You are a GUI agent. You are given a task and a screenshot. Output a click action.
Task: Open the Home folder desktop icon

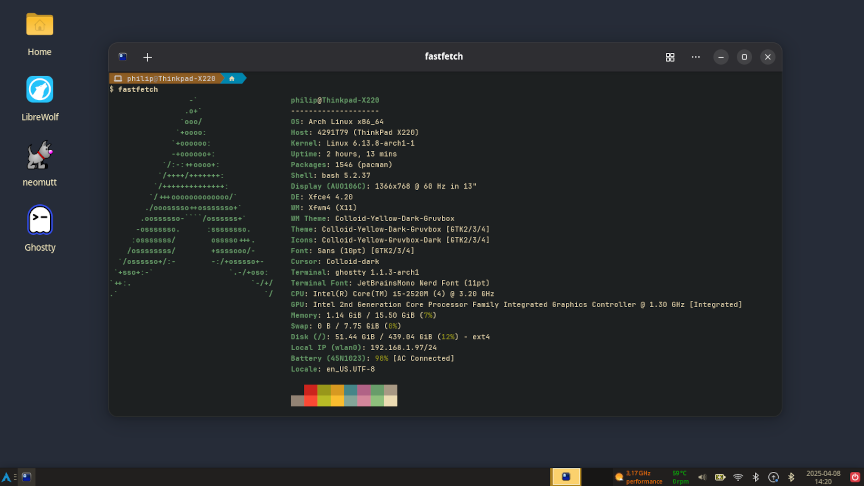(40, 34)
